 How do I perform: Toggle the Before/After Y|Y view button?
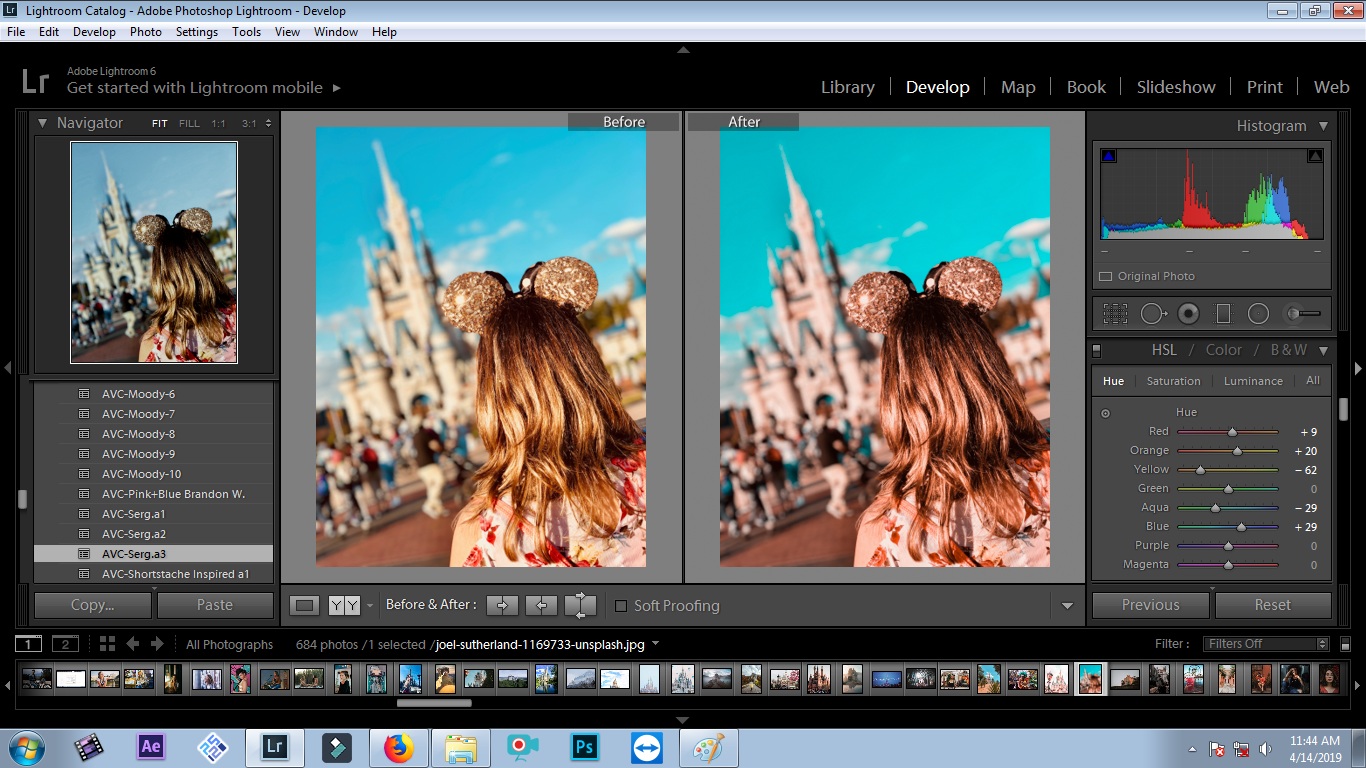coord(344,605)
